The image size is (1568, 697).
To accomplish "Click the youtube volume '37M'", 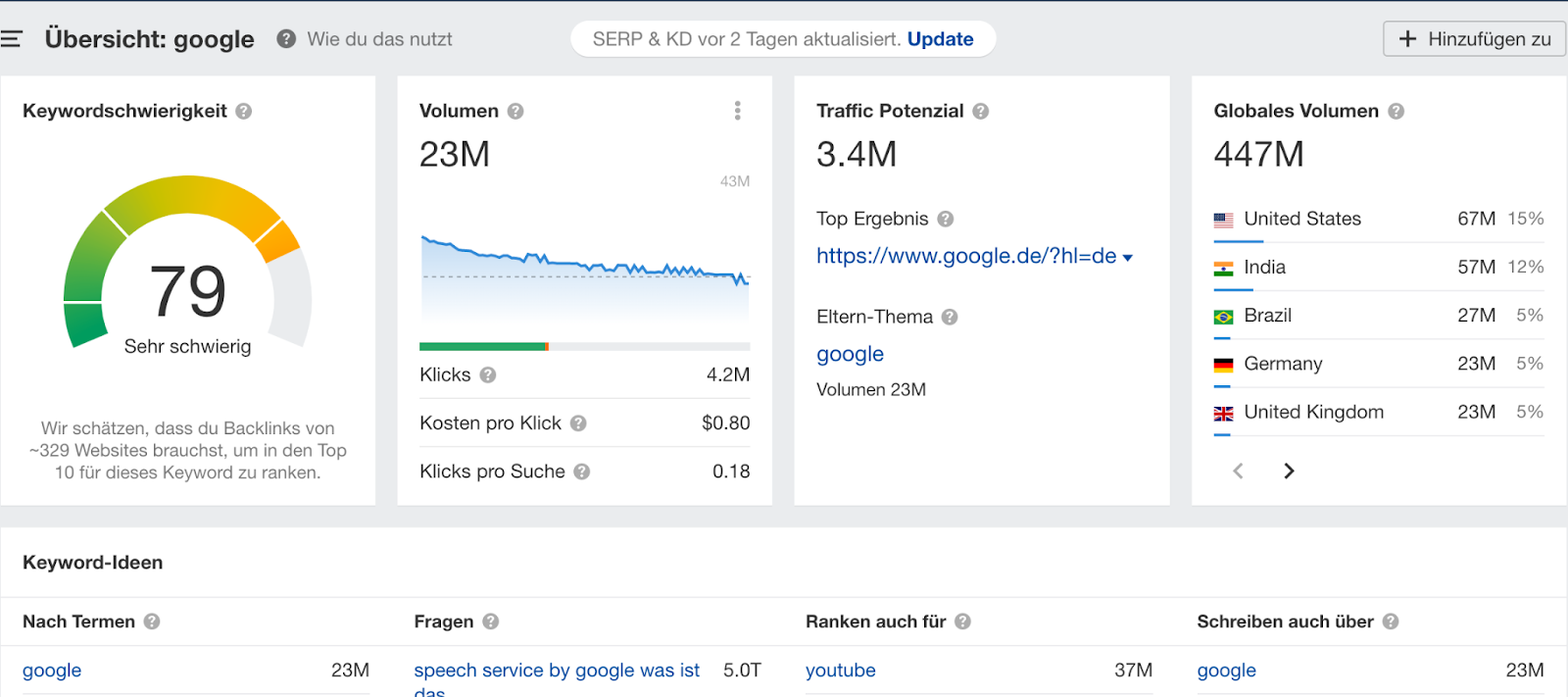I will (1133, 671).
